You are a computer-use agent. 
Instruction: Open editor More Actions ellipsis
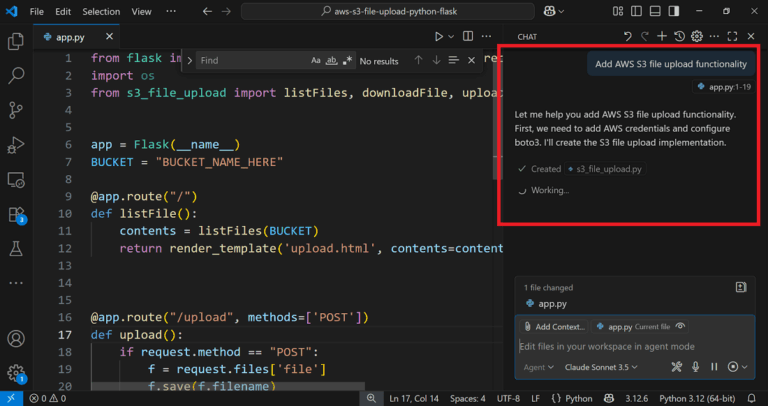coord(486,37)
